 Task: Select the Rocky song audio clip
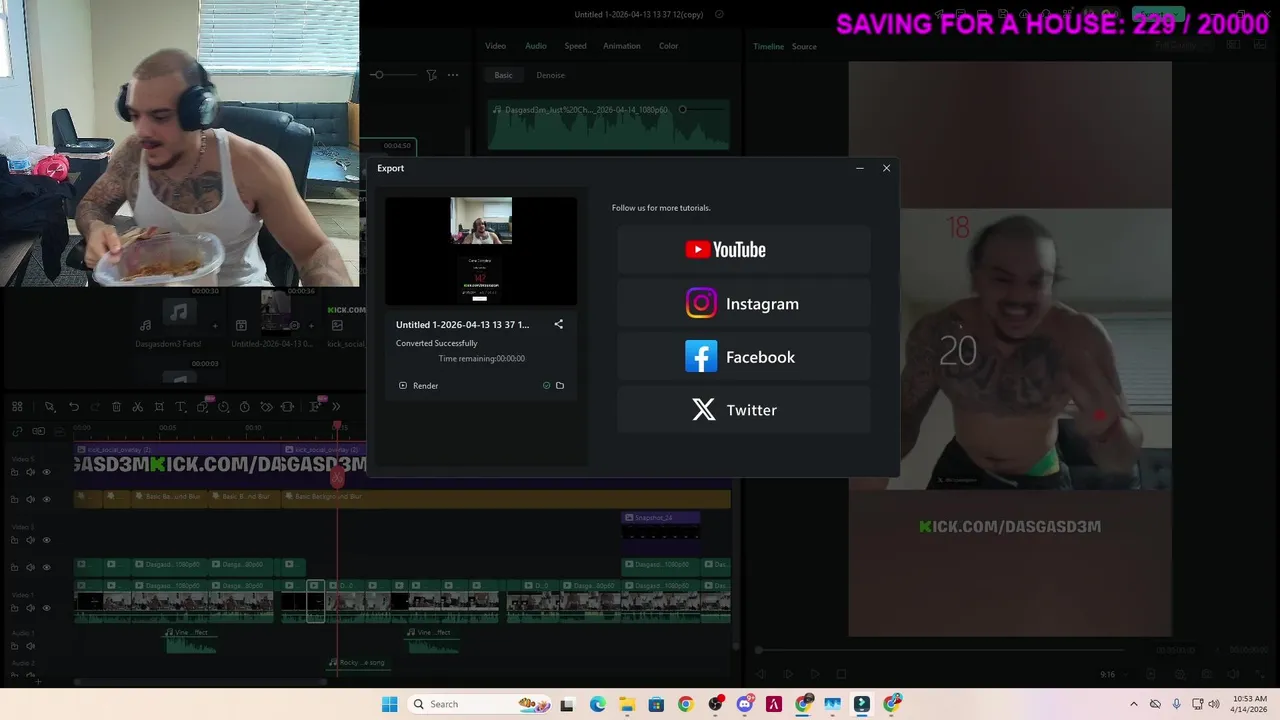click(x=358, y=662)
